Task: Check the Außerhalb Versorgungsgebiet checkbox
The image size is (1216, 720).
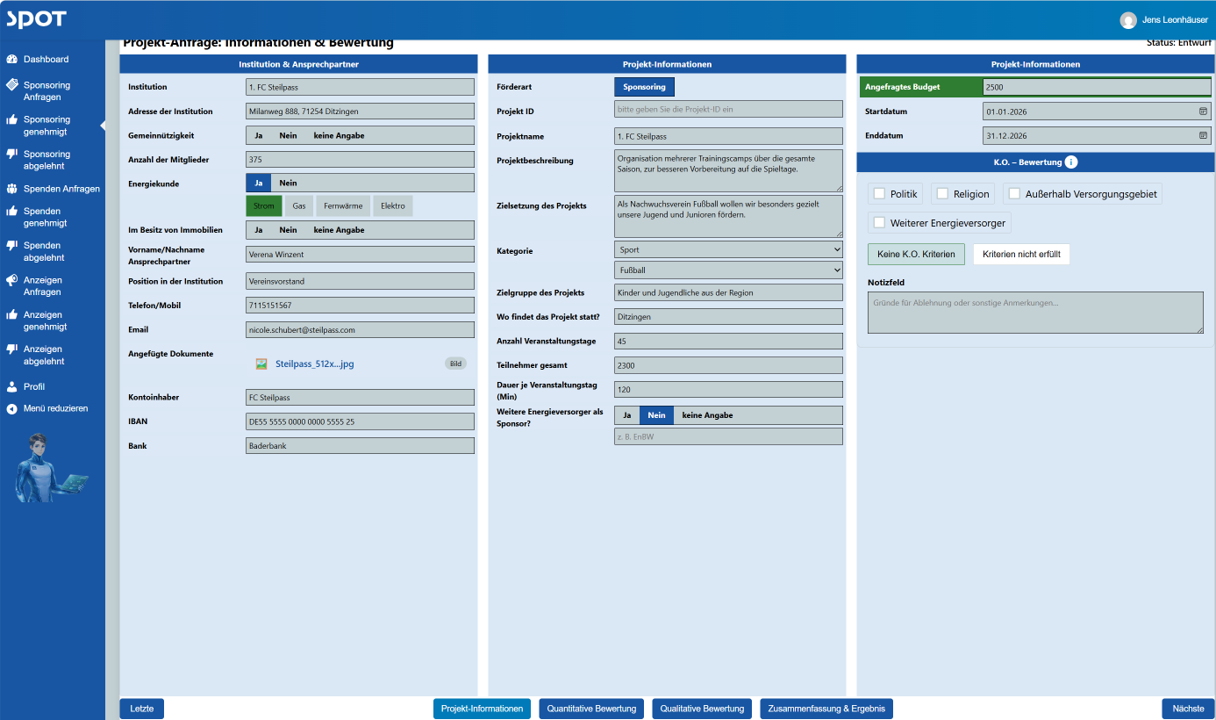Action: 1014,194
